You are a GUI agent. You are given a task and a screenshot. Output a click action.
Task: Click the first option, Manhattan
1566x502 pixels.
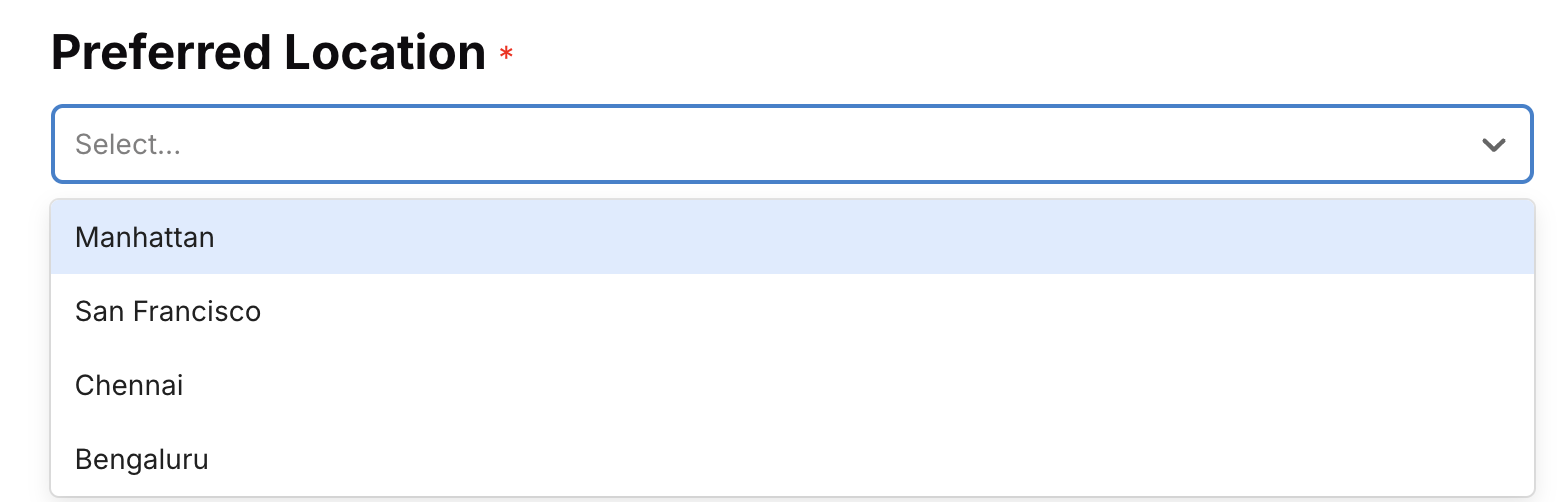pos(145,238)
